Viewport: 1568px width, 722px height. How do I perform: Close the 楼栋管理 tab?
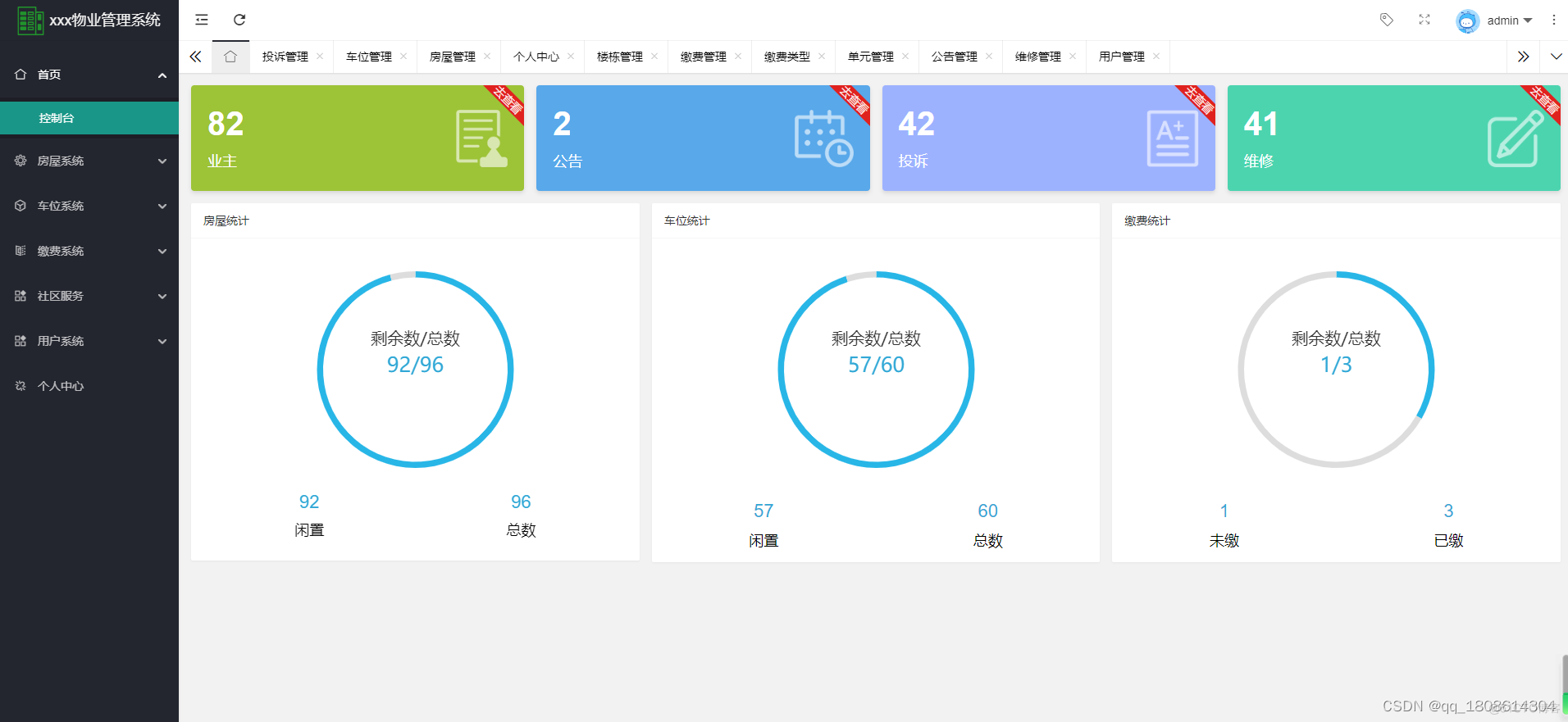(654, 57)
